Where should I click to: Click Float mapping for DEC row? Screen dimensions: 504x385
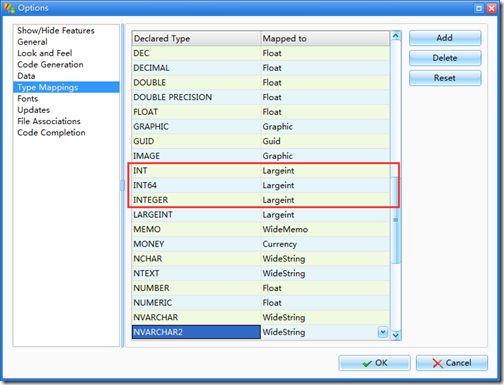325,53
